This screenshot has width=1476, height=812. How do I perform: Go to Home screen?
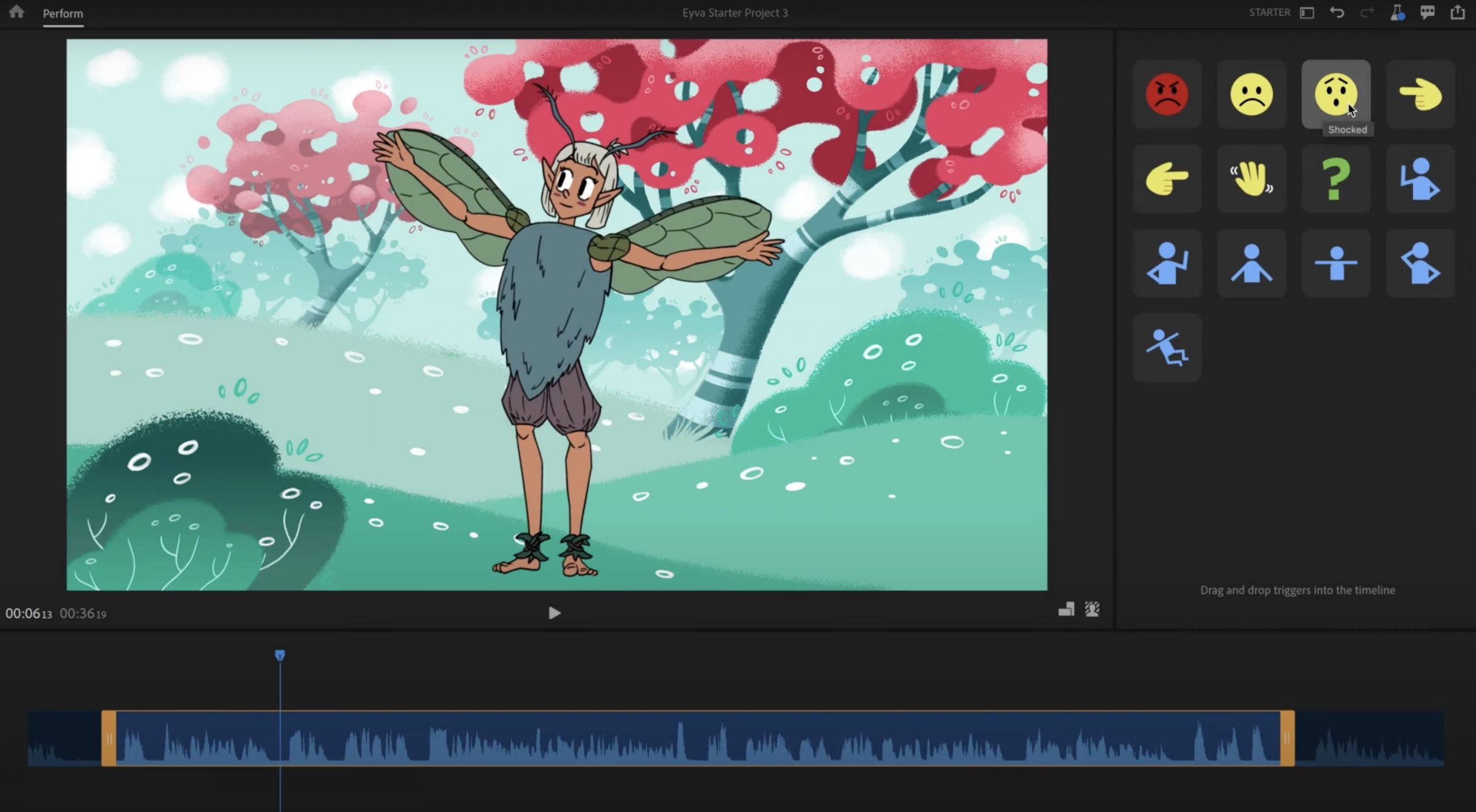click(x=17, y=12)
